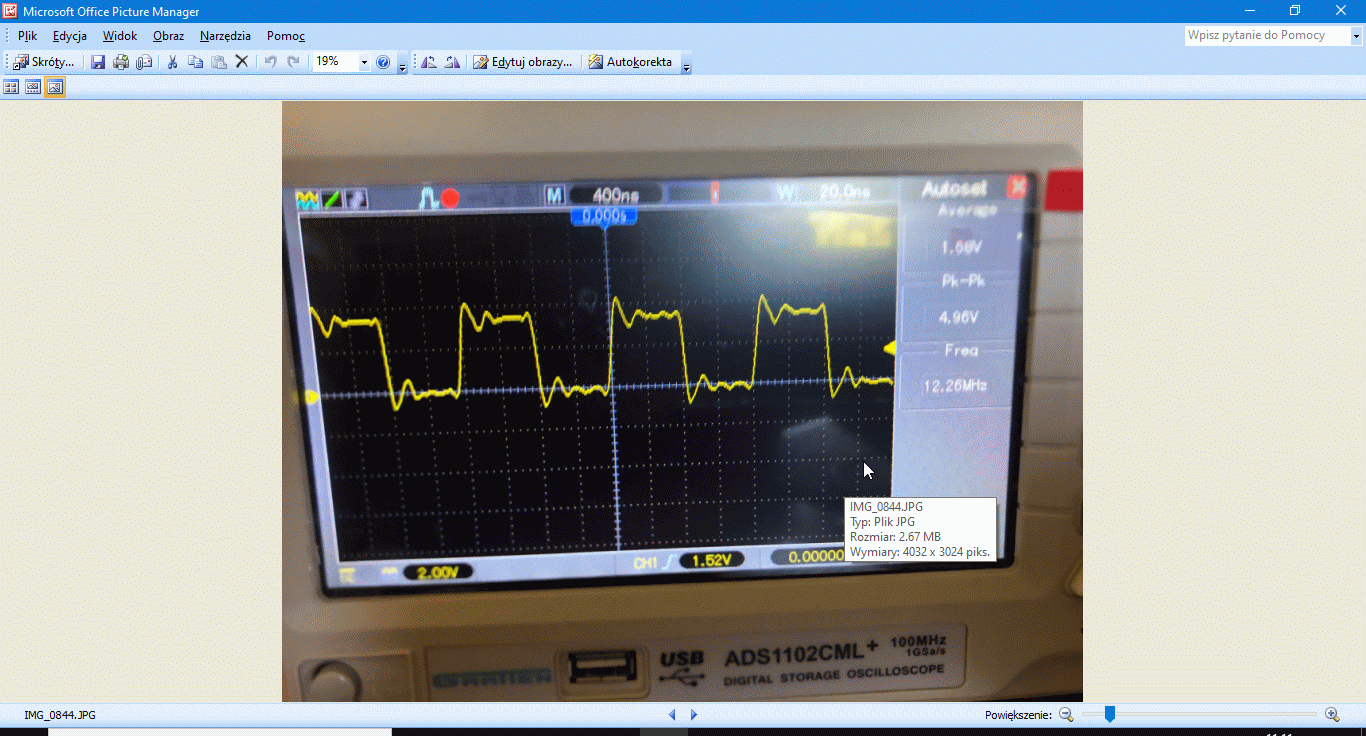Rotate image left icon

coord(429,62)
